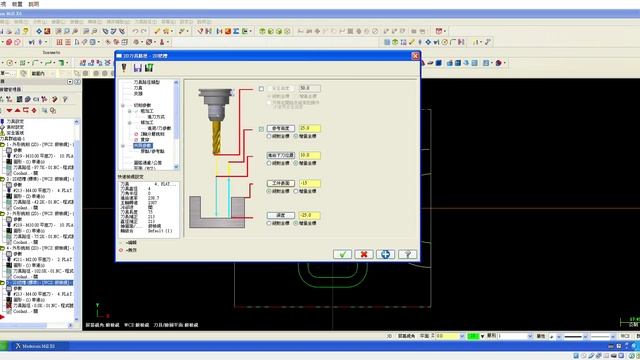Select absolute coordinate radio under 工件表面
640x360 pixels.
[x=269, y=191]
